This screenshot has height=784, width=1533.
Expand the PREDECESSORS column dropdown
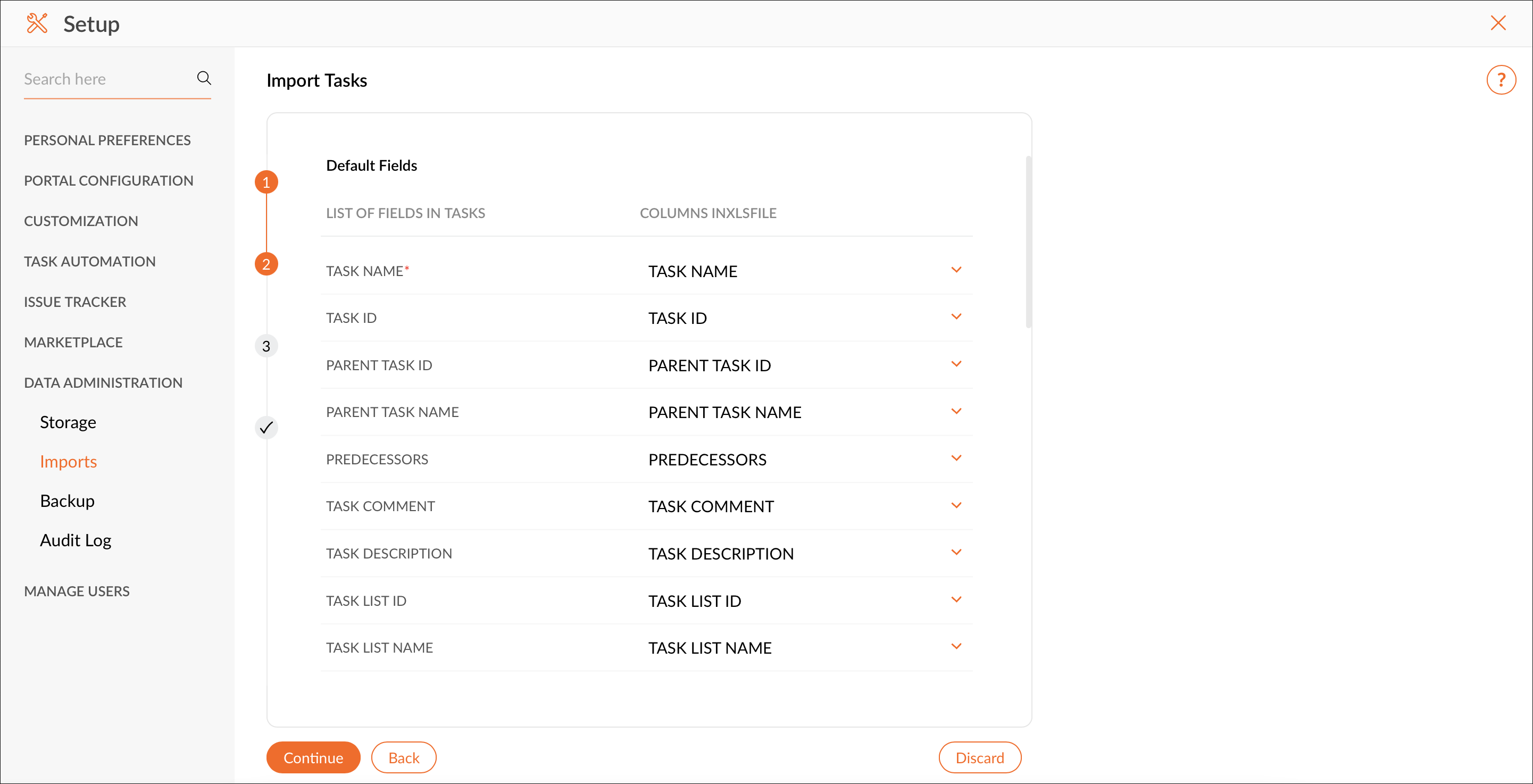pos(956,458)
